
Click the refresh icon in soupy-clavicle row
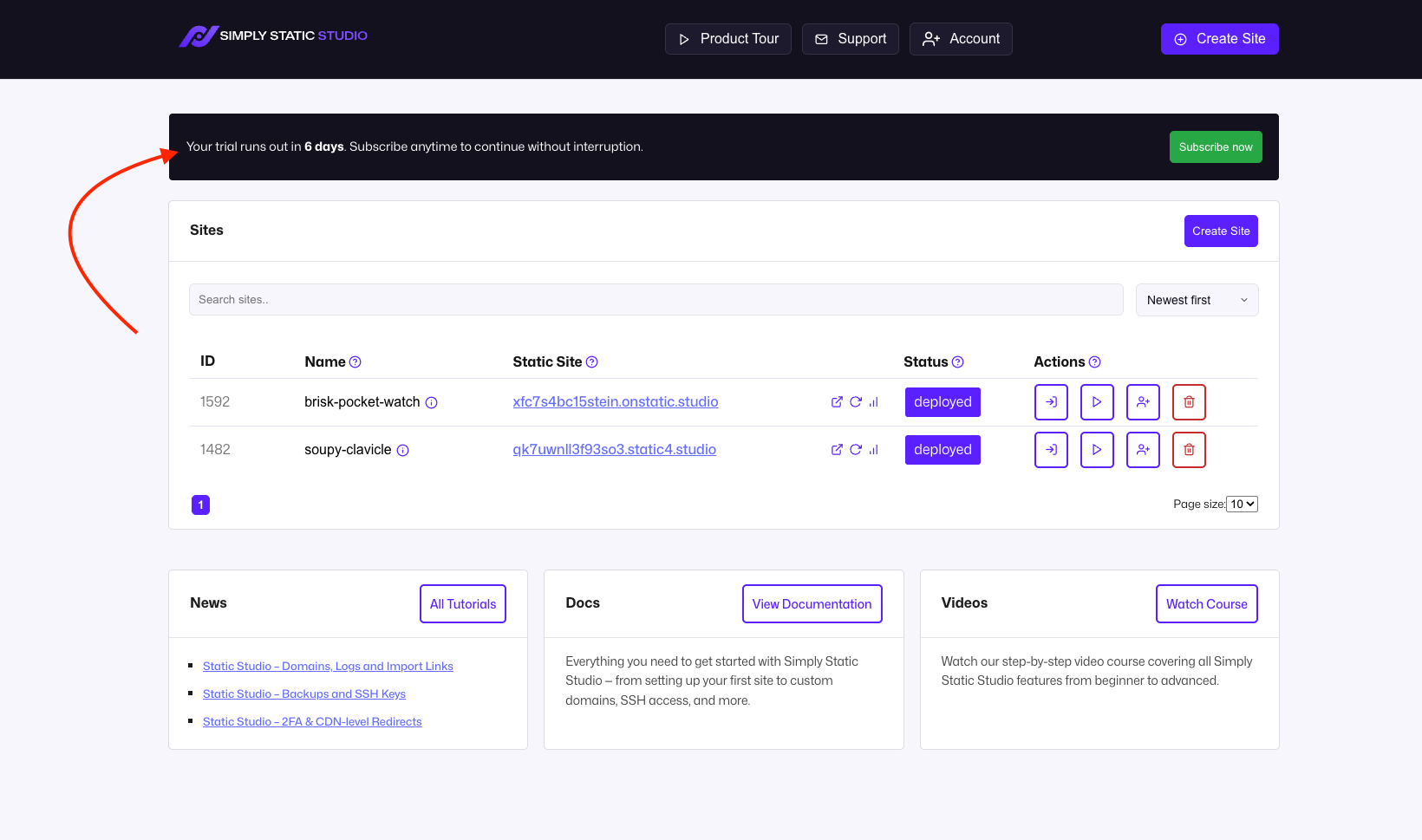coord(855,450)
